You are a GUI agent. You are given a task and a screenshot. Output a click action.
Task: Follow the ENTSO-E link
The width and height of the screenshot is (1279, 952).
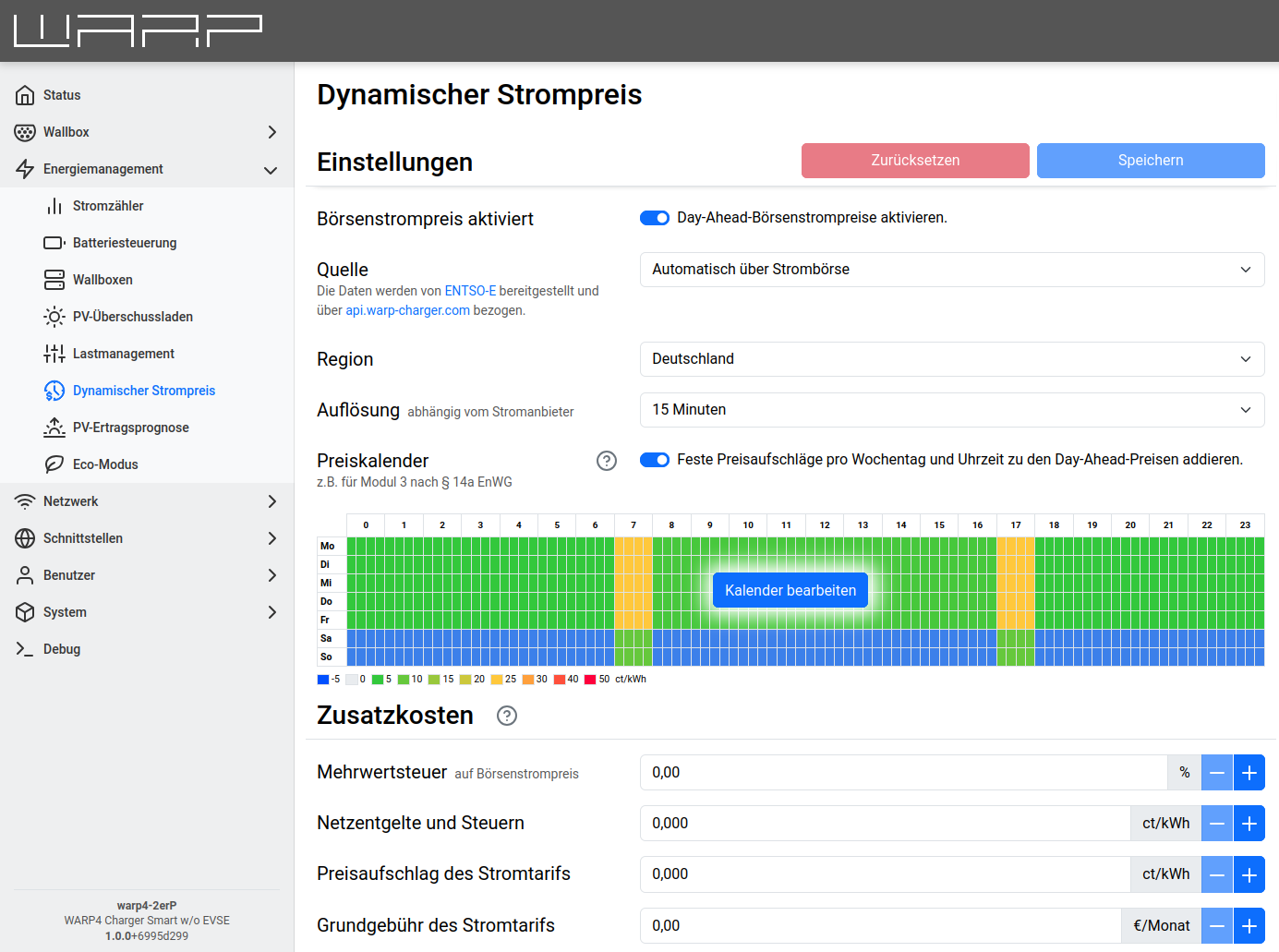tap(470, 291)
